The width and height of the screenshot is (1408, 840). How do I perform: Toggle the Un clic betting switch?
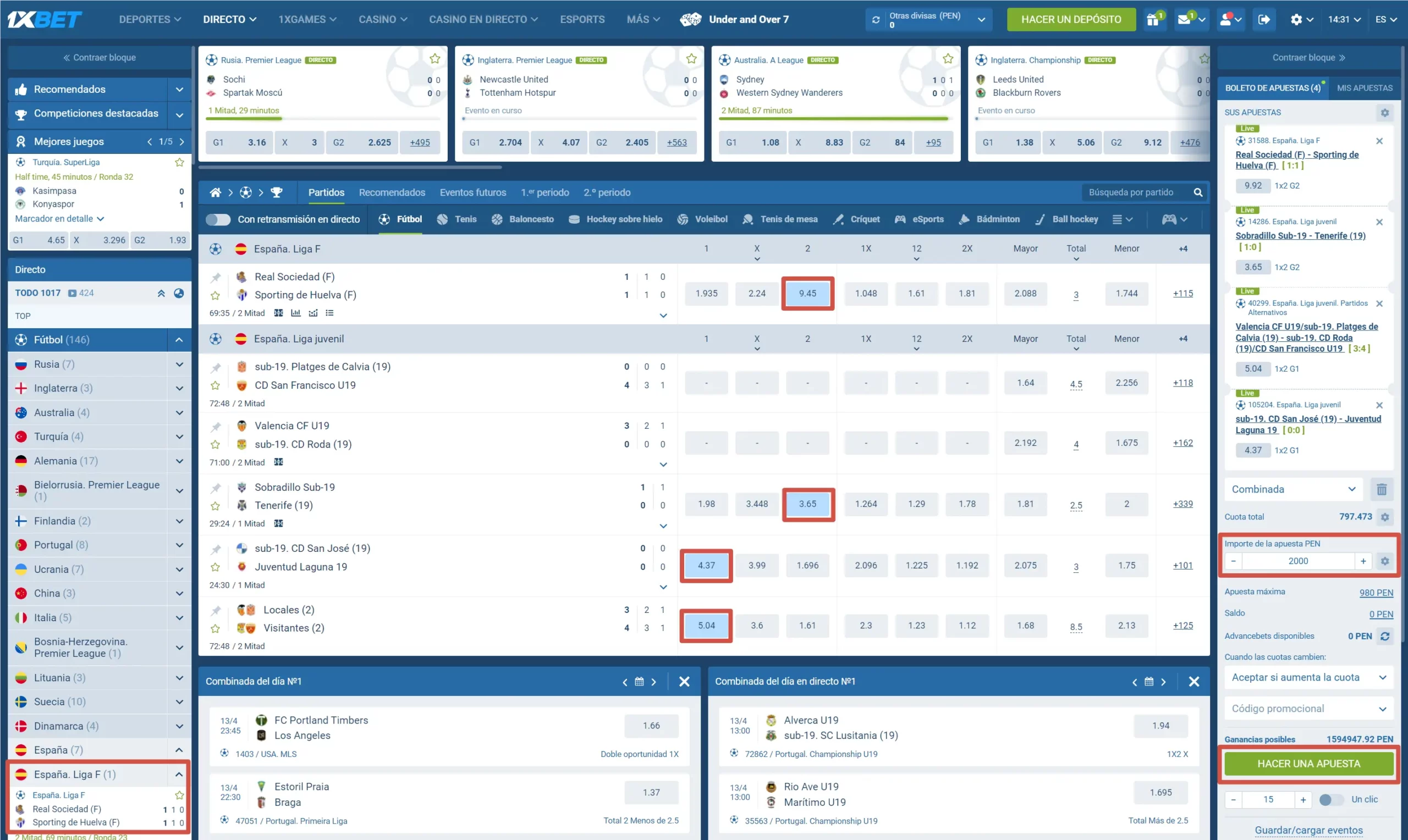pyautogui.click(x=1331, y=800)
